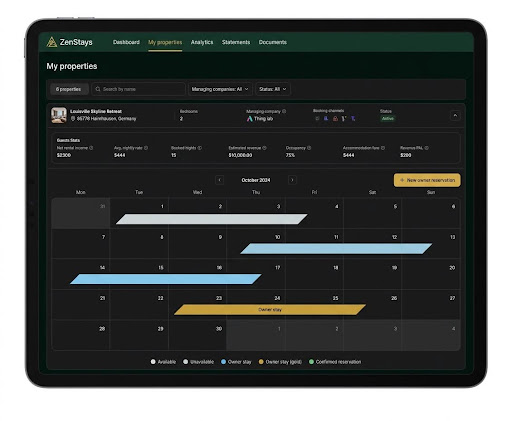Open the Dashboard tab
This screenshot has height=421, width=512.
pyautogui.click(x=126, y=42)
